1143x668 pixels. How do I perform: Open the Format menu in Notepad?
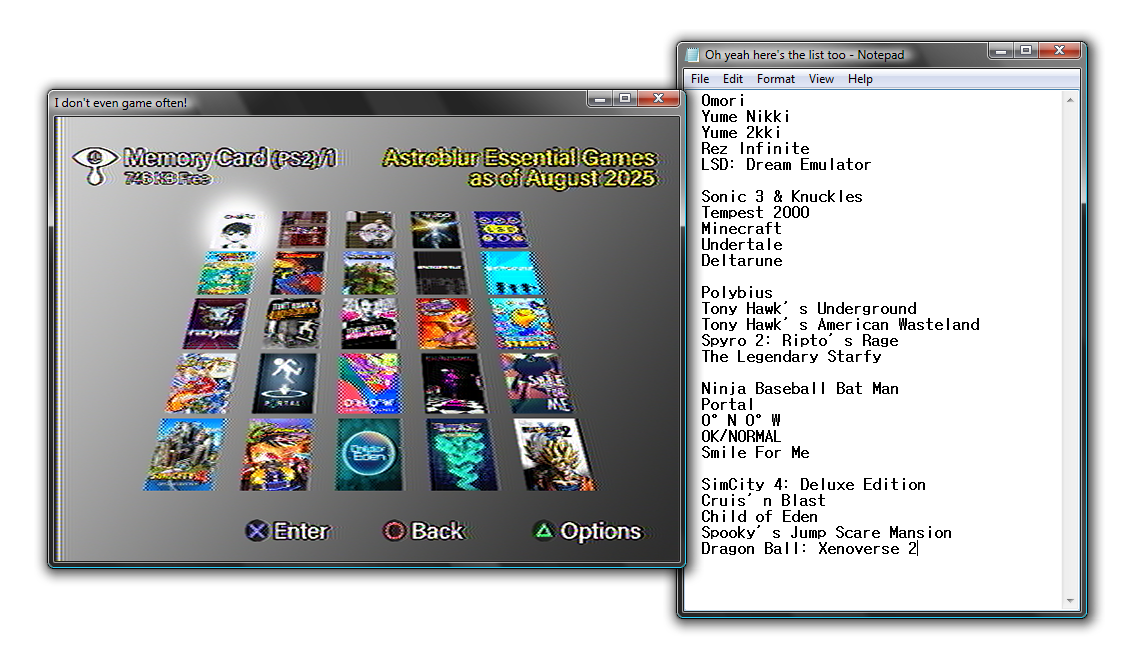pyautogui.click(x=776, y=79)
